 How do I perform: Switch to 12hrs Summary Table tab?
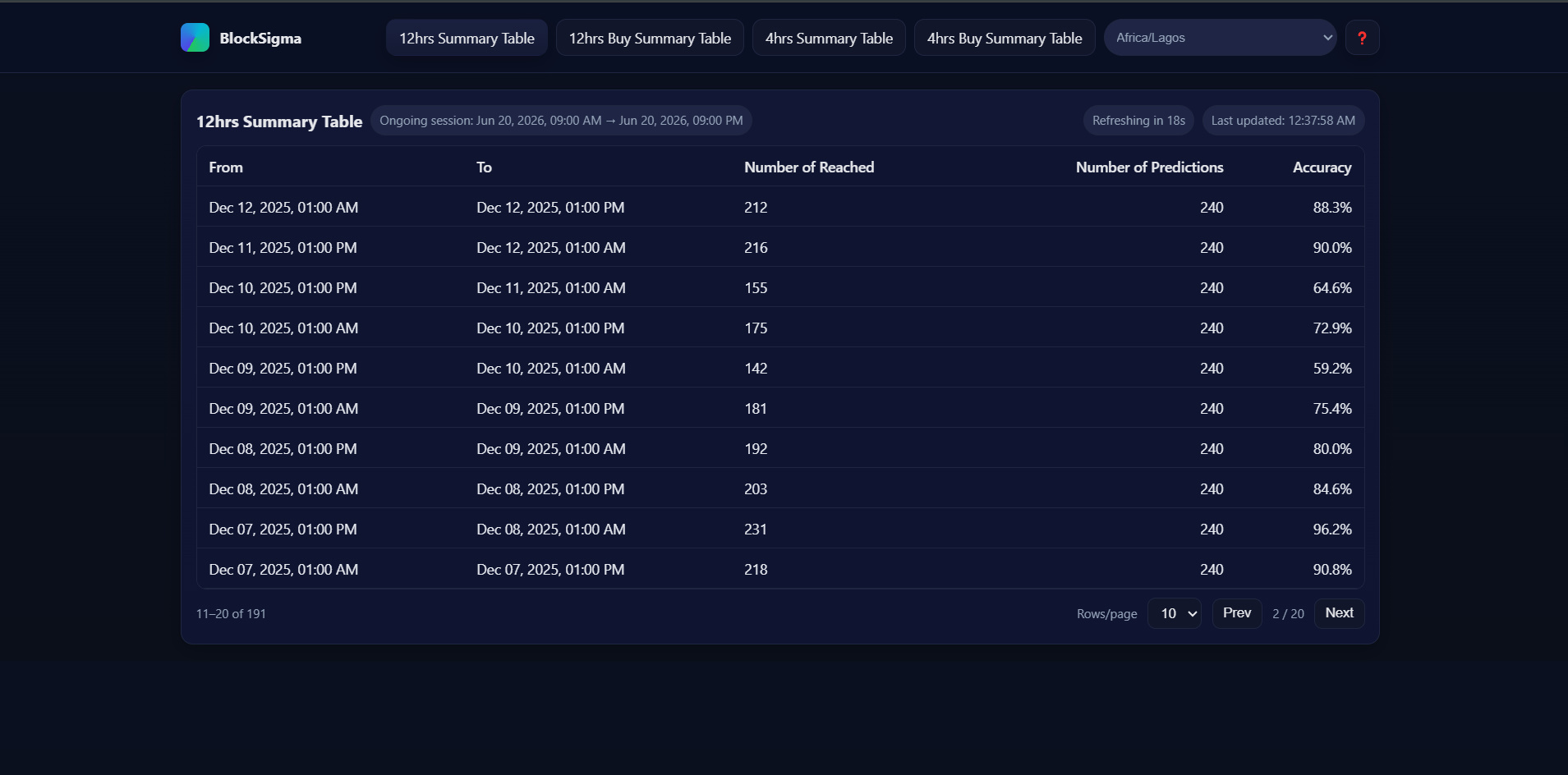click(467, 38)
